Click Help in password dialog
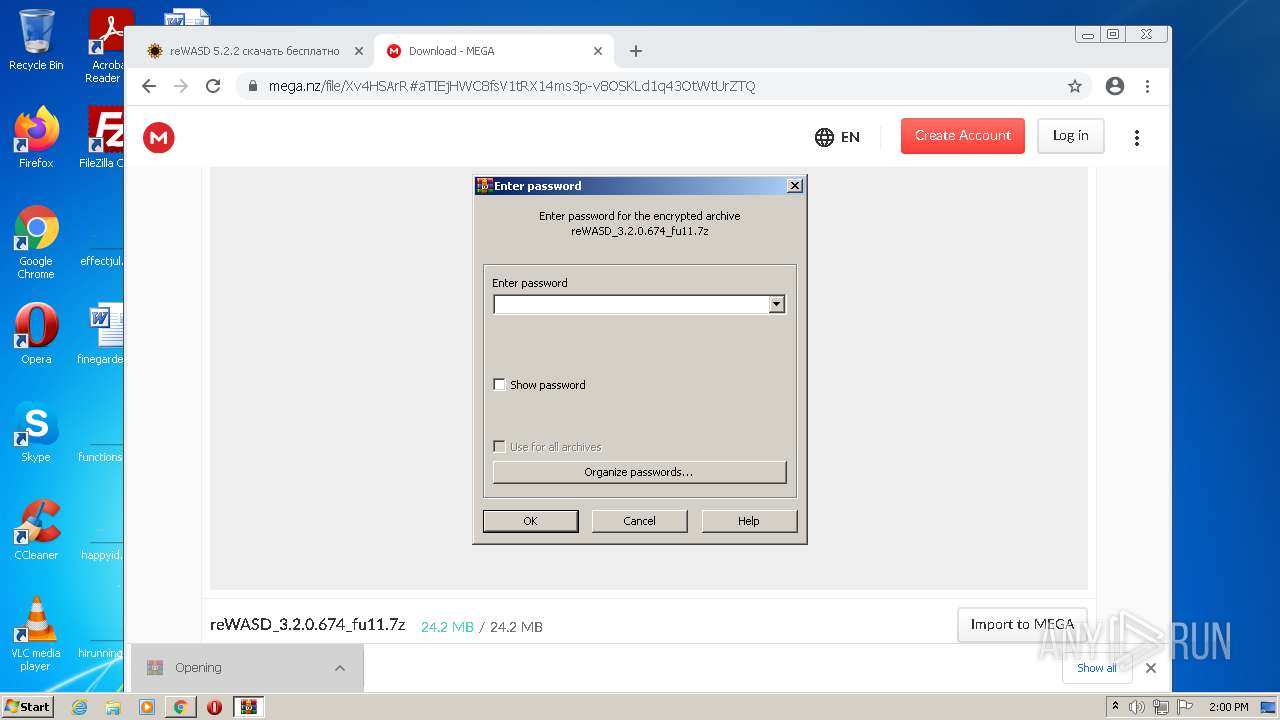The image size is (1280, 720). 749,521
